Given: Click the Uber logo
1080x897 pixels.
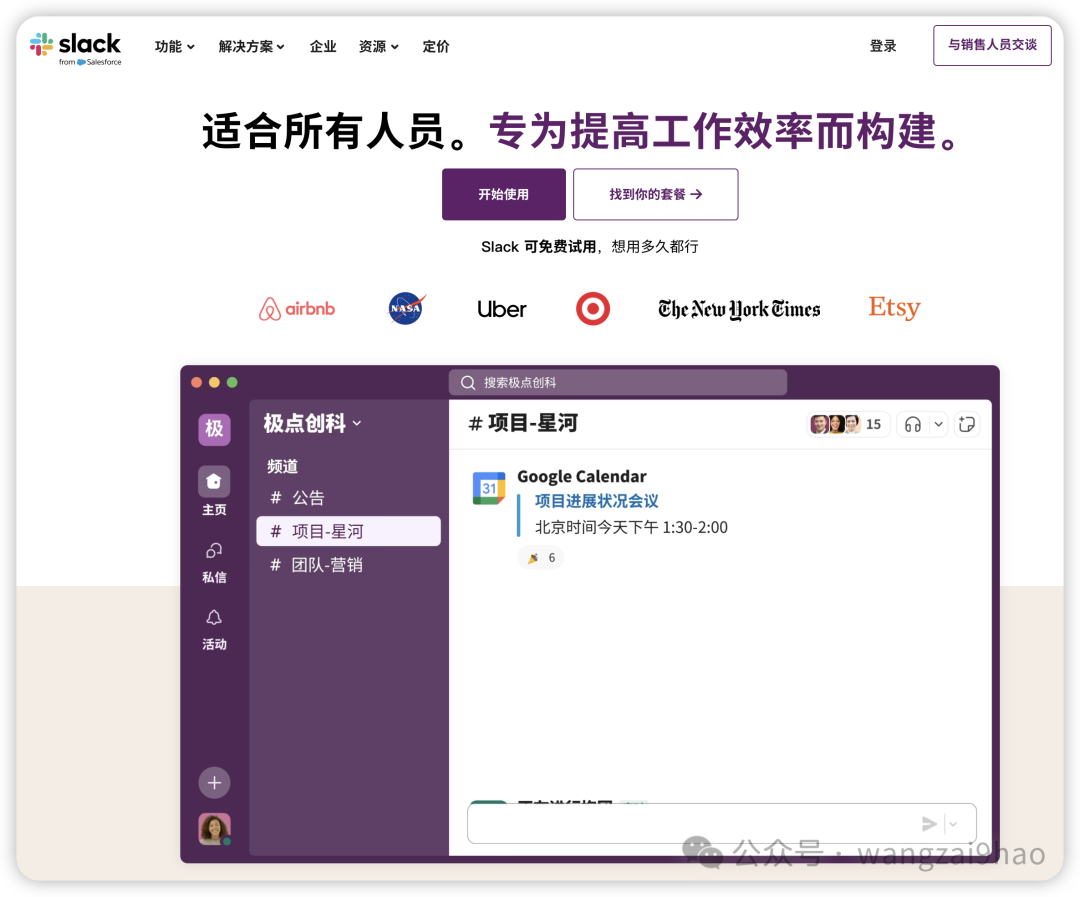Looking at the screenshot, I should (501, 309).
